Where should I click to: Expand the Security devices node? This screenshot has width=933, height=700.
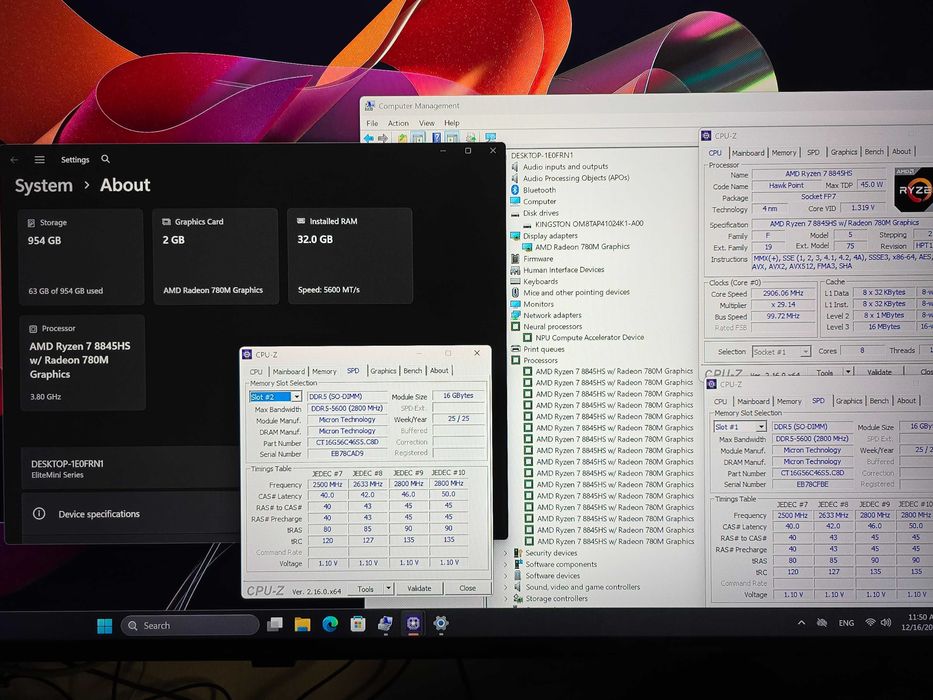tap(506, 553)
